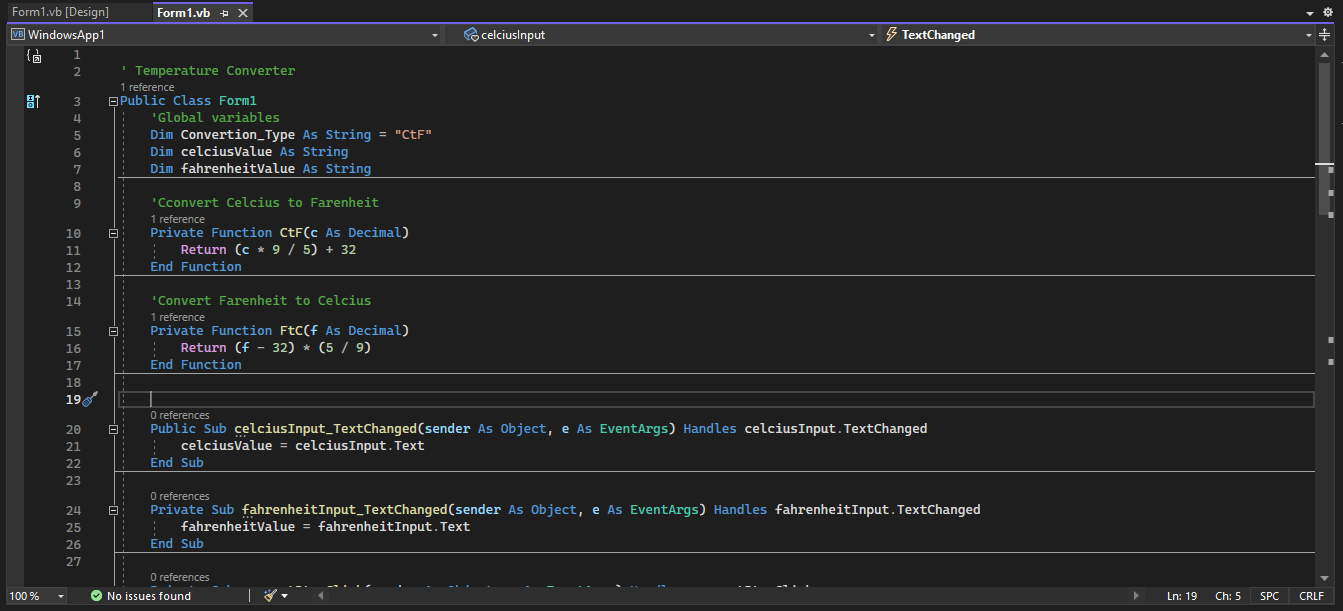Click the '1 reference' link above Class Form1
The height and width of the screenshot is (611, 1343).
[147, 88]
